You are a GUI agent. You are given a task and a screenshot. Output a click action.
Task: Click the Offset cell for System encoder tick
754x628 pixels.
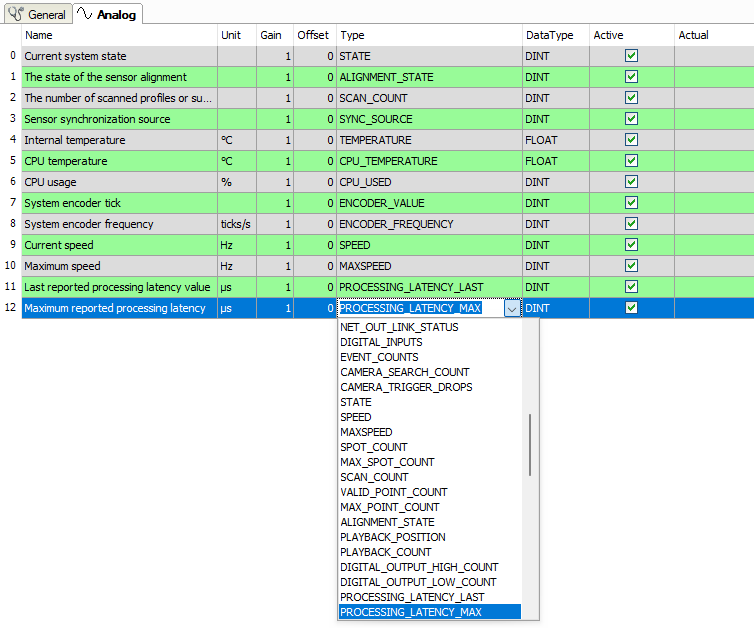tap(314, 203)
